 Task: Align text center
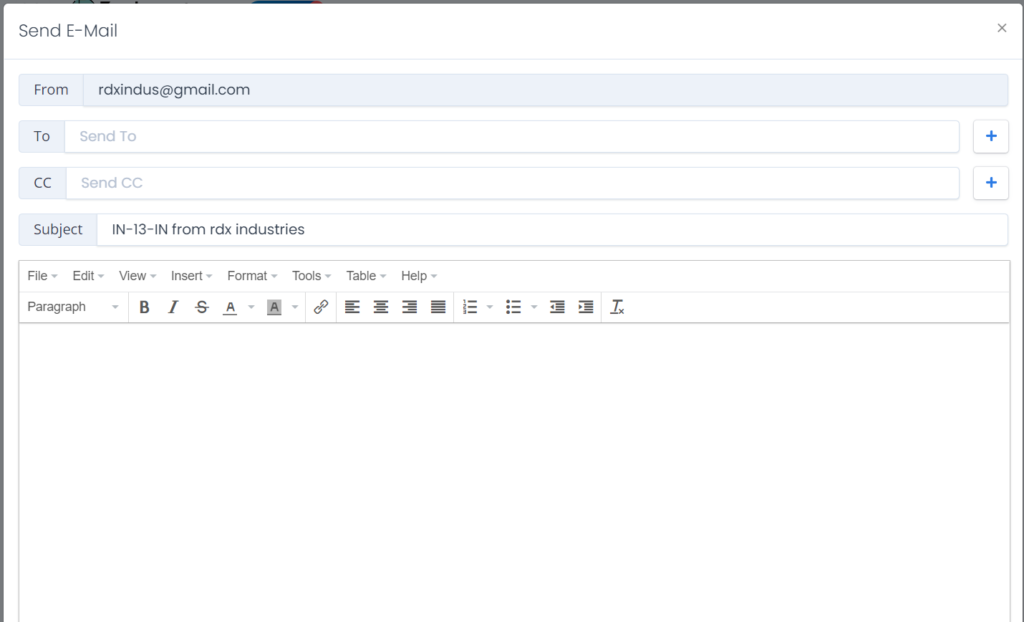[x=381, y=307]
